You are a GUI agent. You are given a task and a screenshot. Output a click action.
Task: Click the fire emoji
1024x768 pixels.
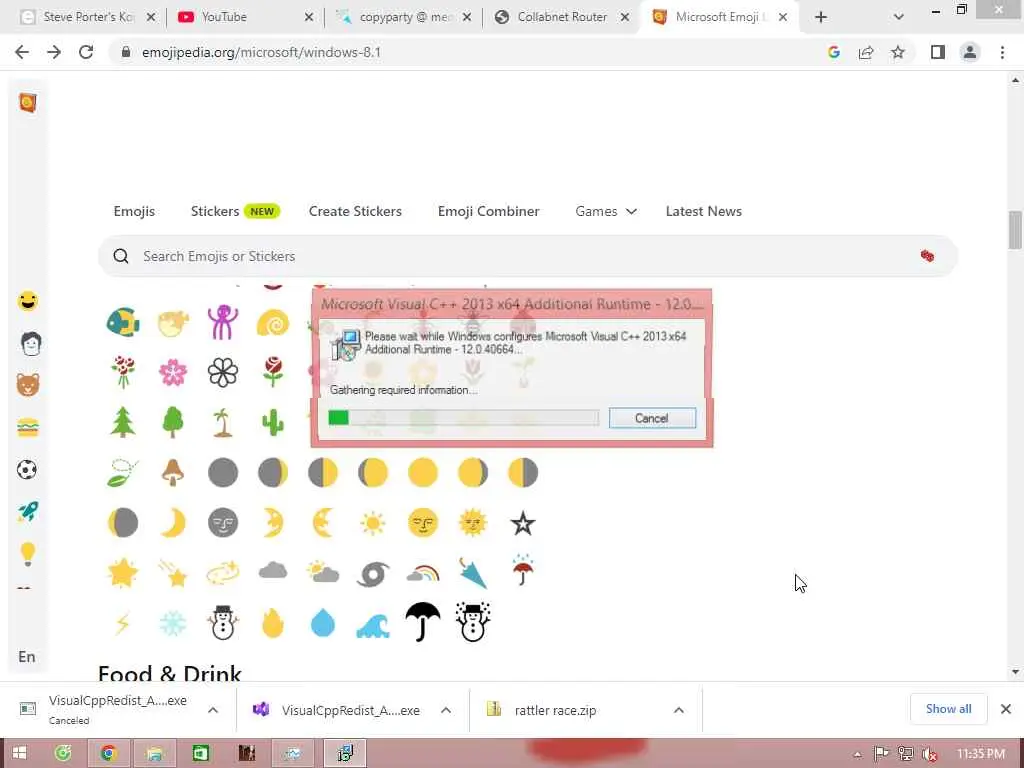[x=273, y=622]
